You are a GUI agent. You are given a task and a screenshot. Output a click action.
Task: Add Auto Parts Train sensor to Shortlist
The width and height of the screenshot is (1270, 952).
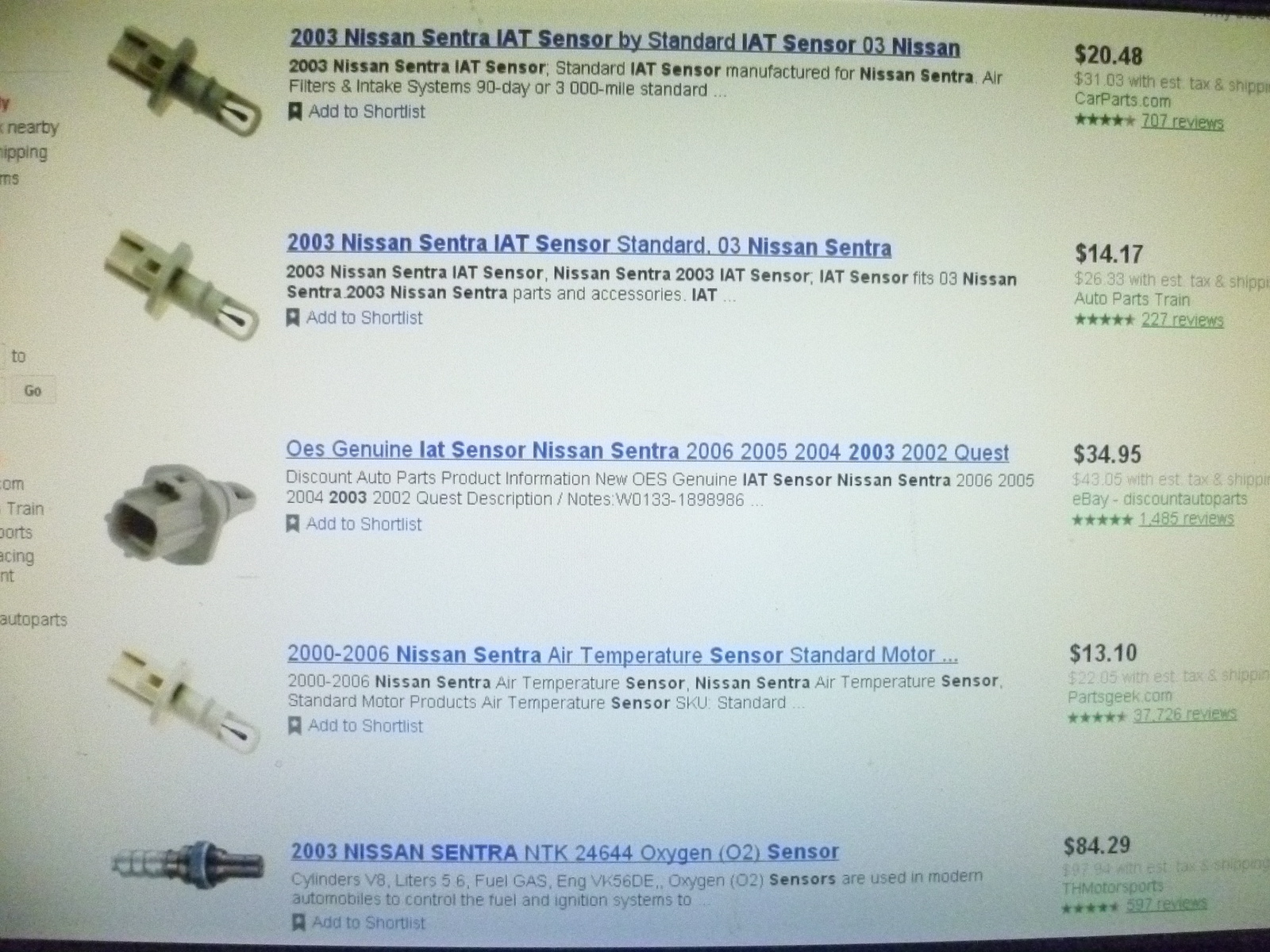(354, 318)
